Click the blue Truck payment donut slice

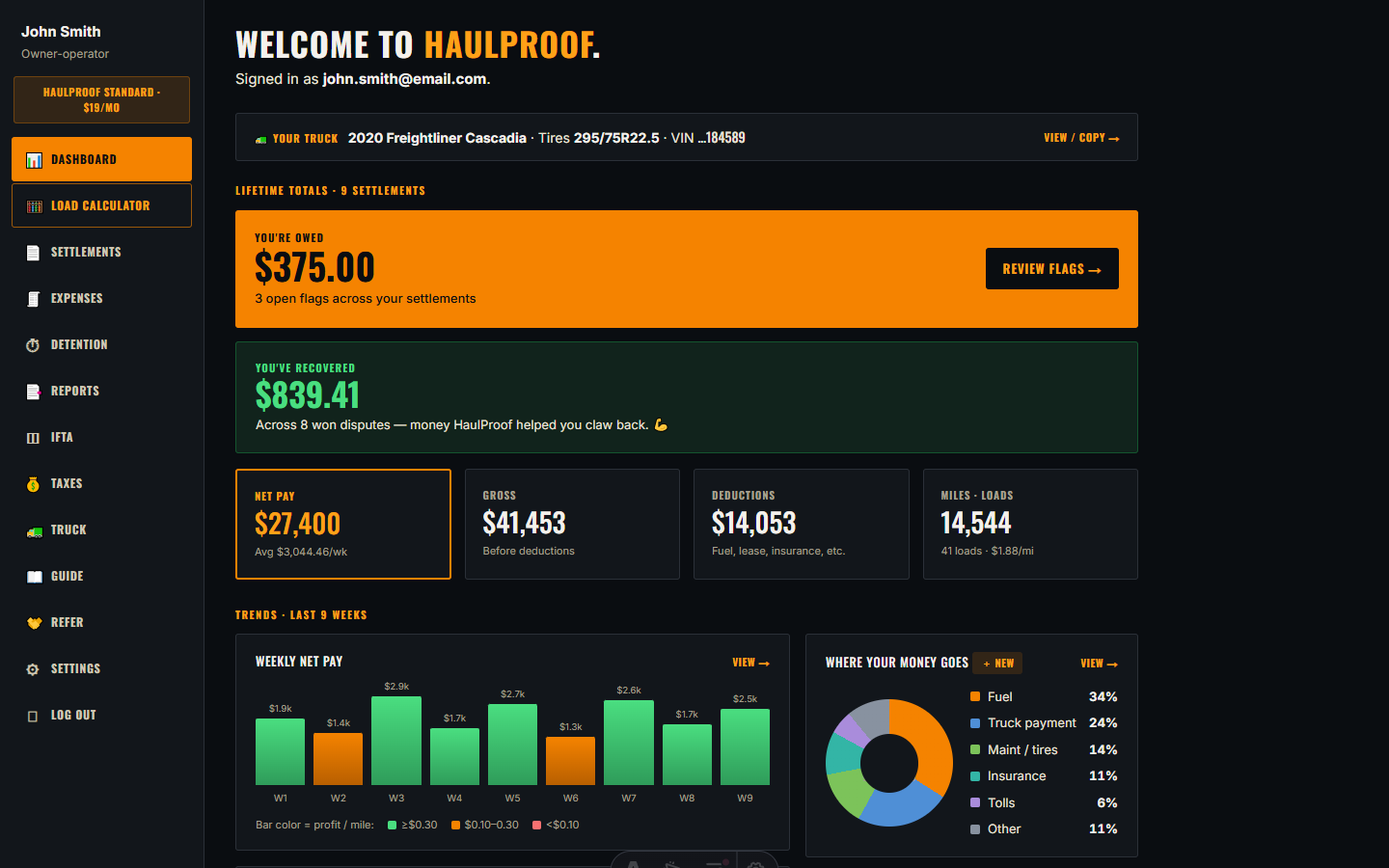[x=900, y=806]
